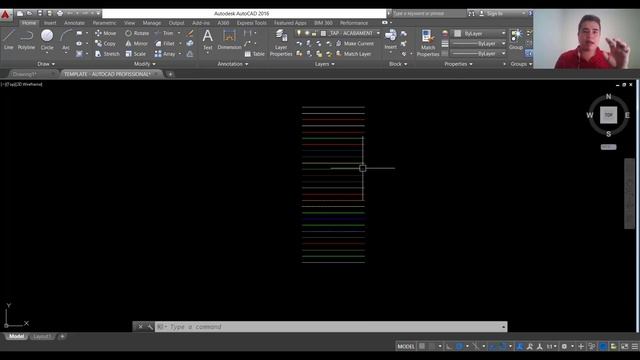Toggle the layer lock icon
This screenshot has height=360, width=640.
(x=314, y=33)
